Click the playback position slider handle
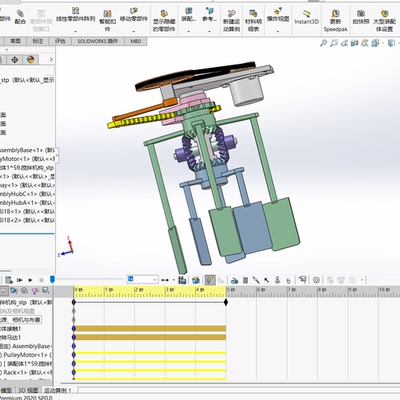This screenshot has height=400, width=400. point(52,279)
